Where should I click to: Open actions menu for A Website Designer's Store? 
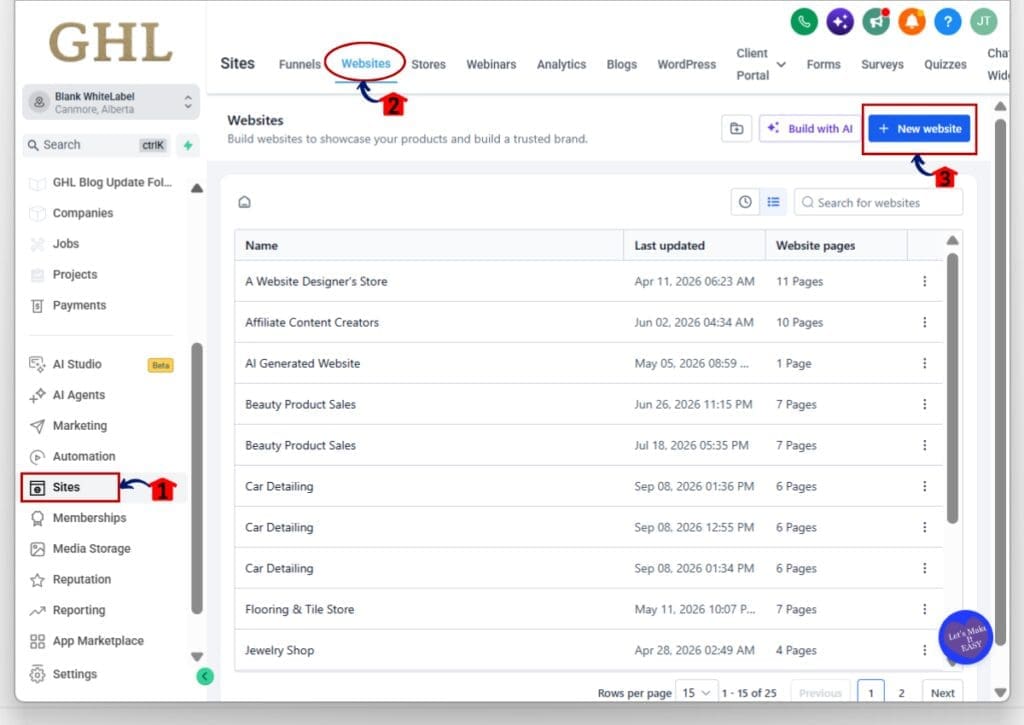coord(925,282)
